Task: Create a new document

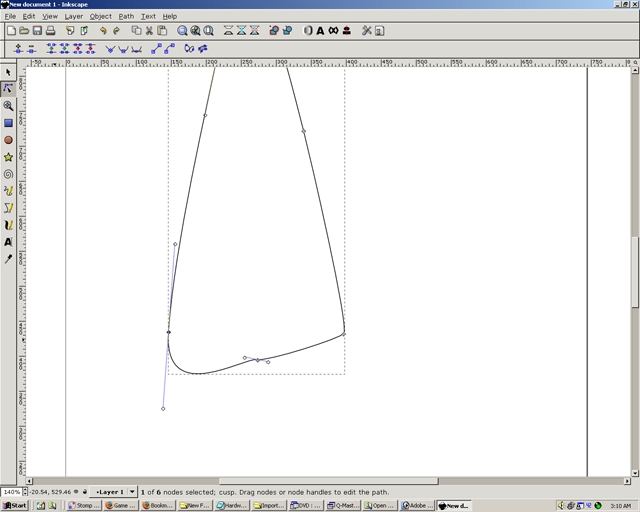Action: coord(11,31)
